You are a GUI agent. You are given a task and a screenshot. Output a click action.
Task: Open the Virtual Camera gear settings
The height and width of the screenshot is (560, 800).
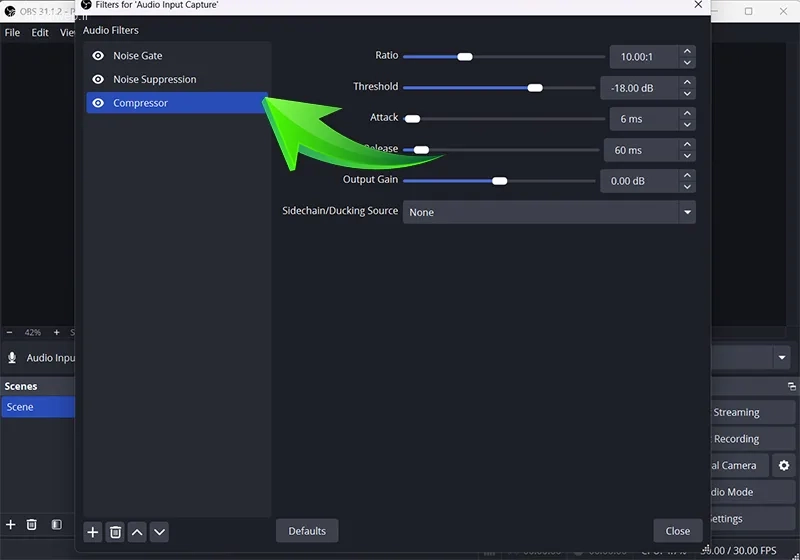(783, 465)
